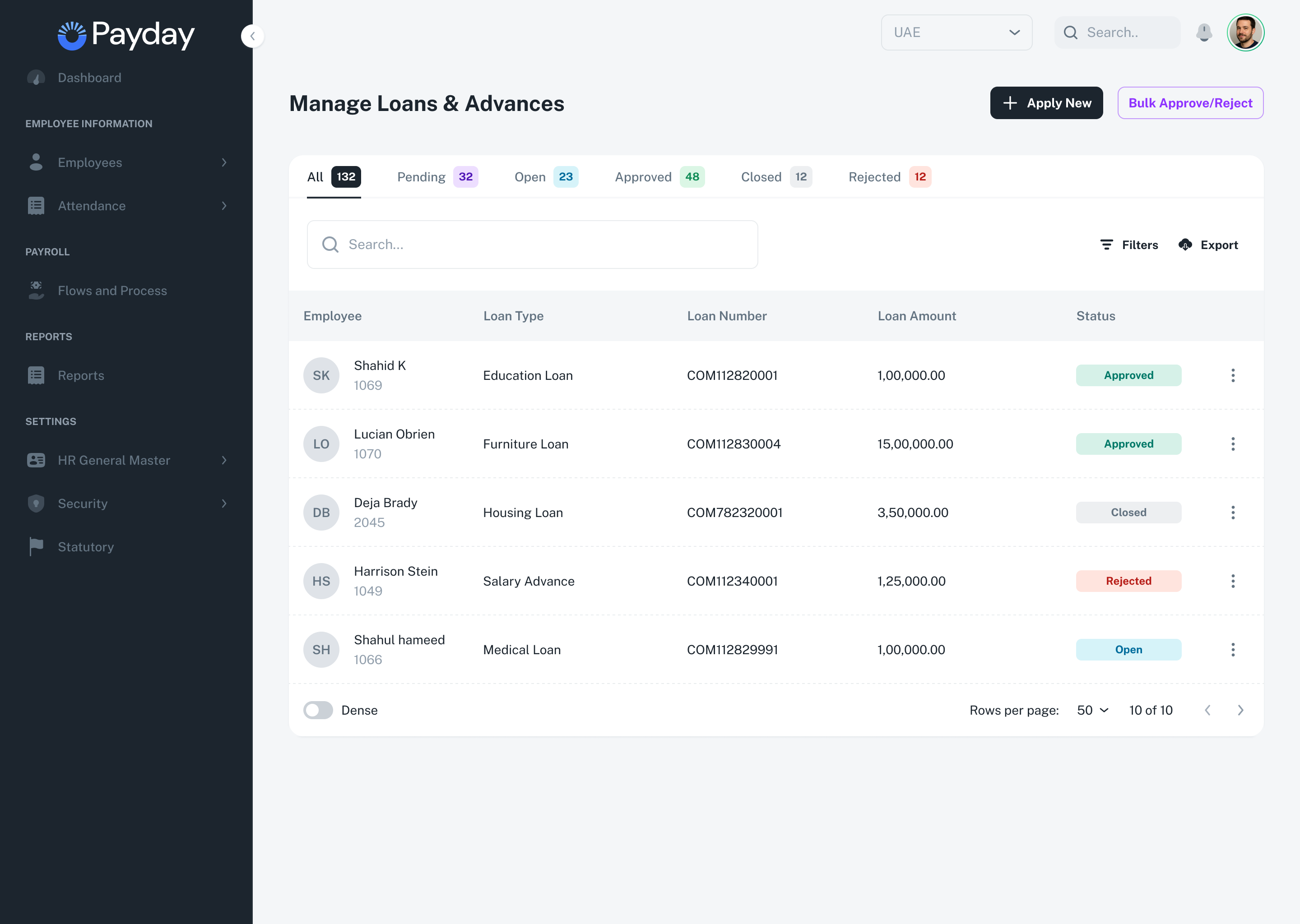Collapse the sidebar with arrow button
1300x924 pixels.
tap(252, 36)
